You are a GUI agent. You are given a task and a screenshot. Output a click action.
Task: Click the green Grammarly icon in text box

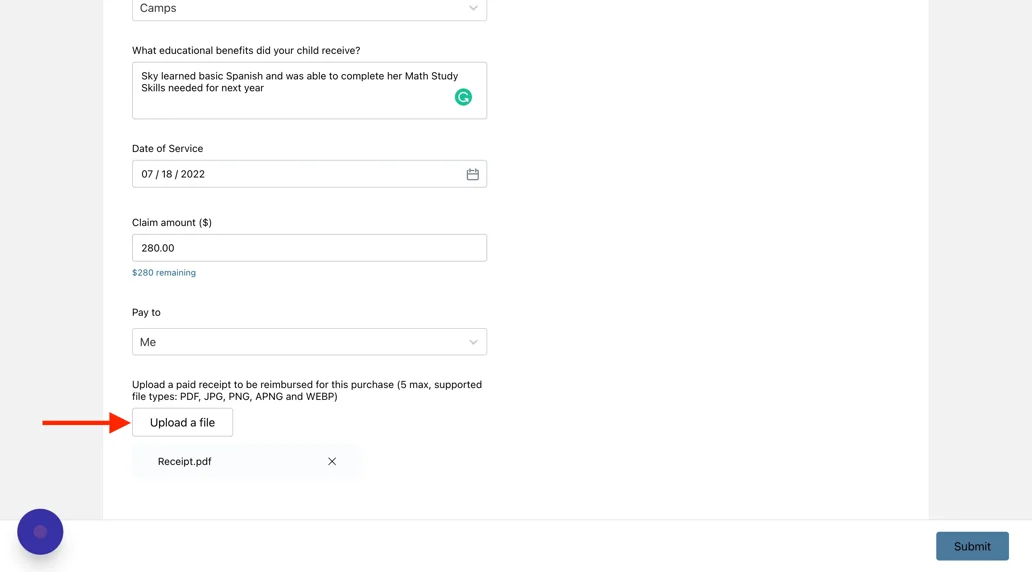coord(463,97)
